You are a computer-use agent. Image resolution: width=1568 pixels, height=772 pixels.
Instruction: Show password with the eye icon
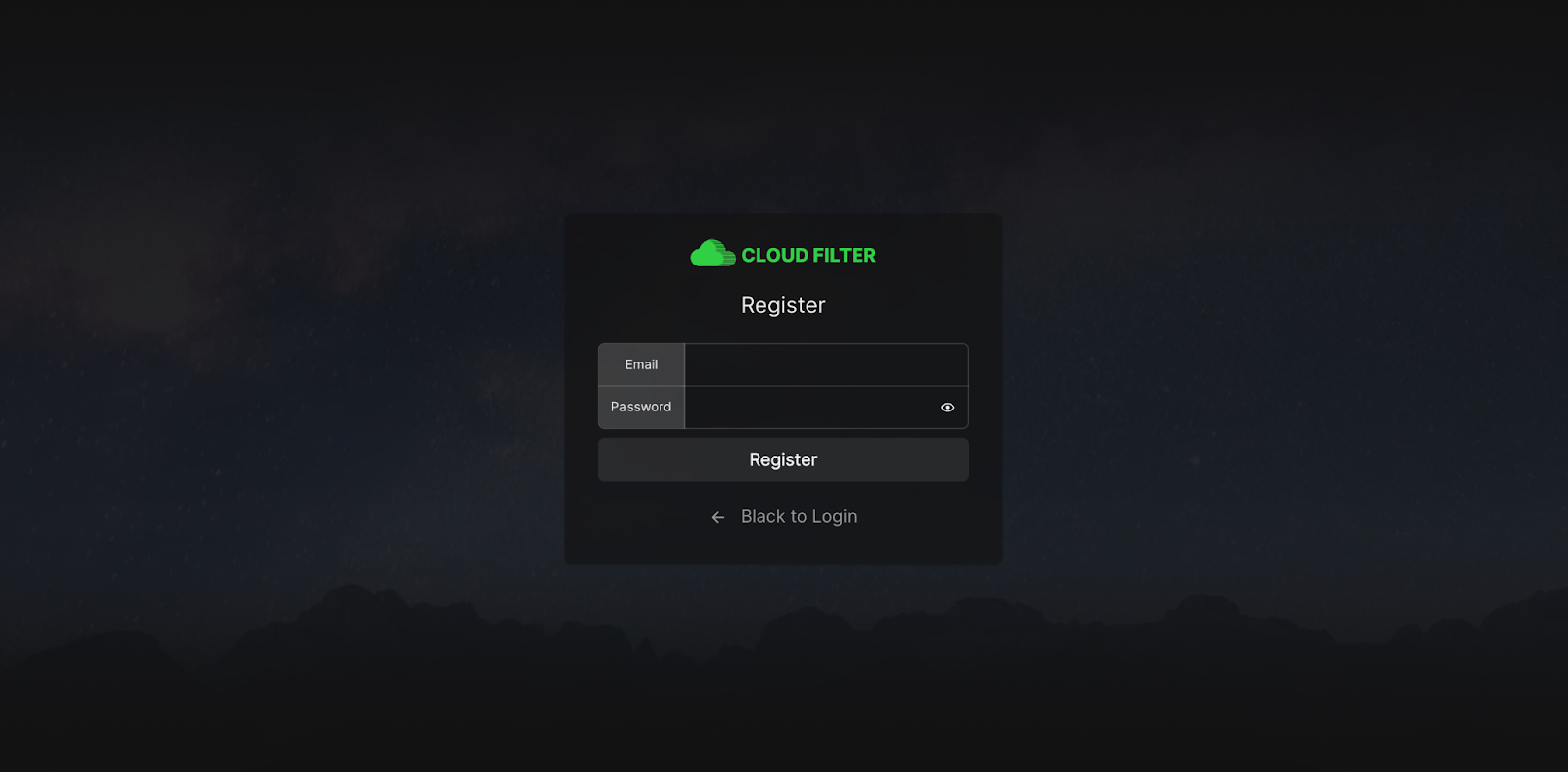click(x=947, y=408)
